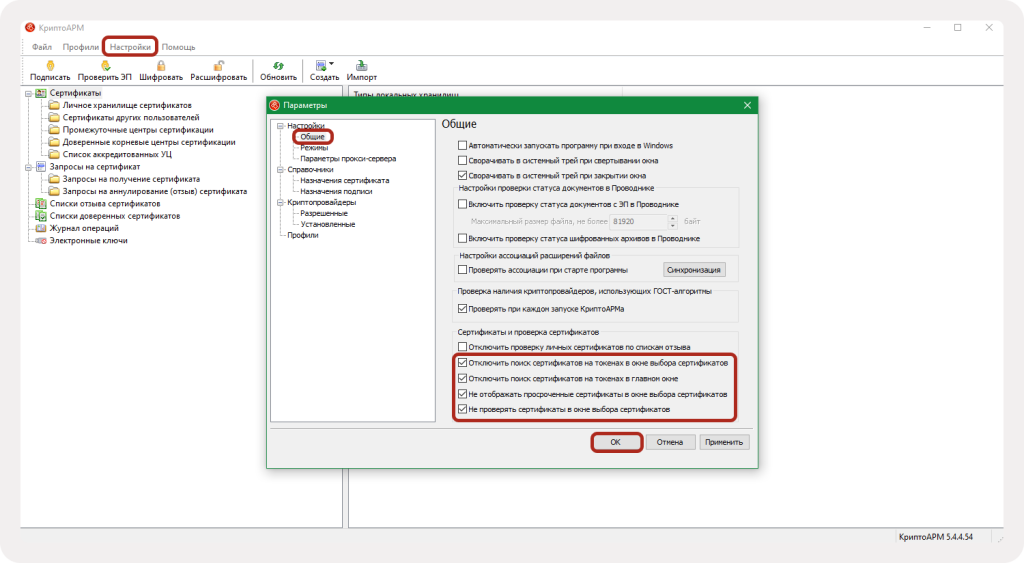Select the Шифровать lock icon
The image size is (1024, 563).
pyautogui.click(x=161, y=65)
